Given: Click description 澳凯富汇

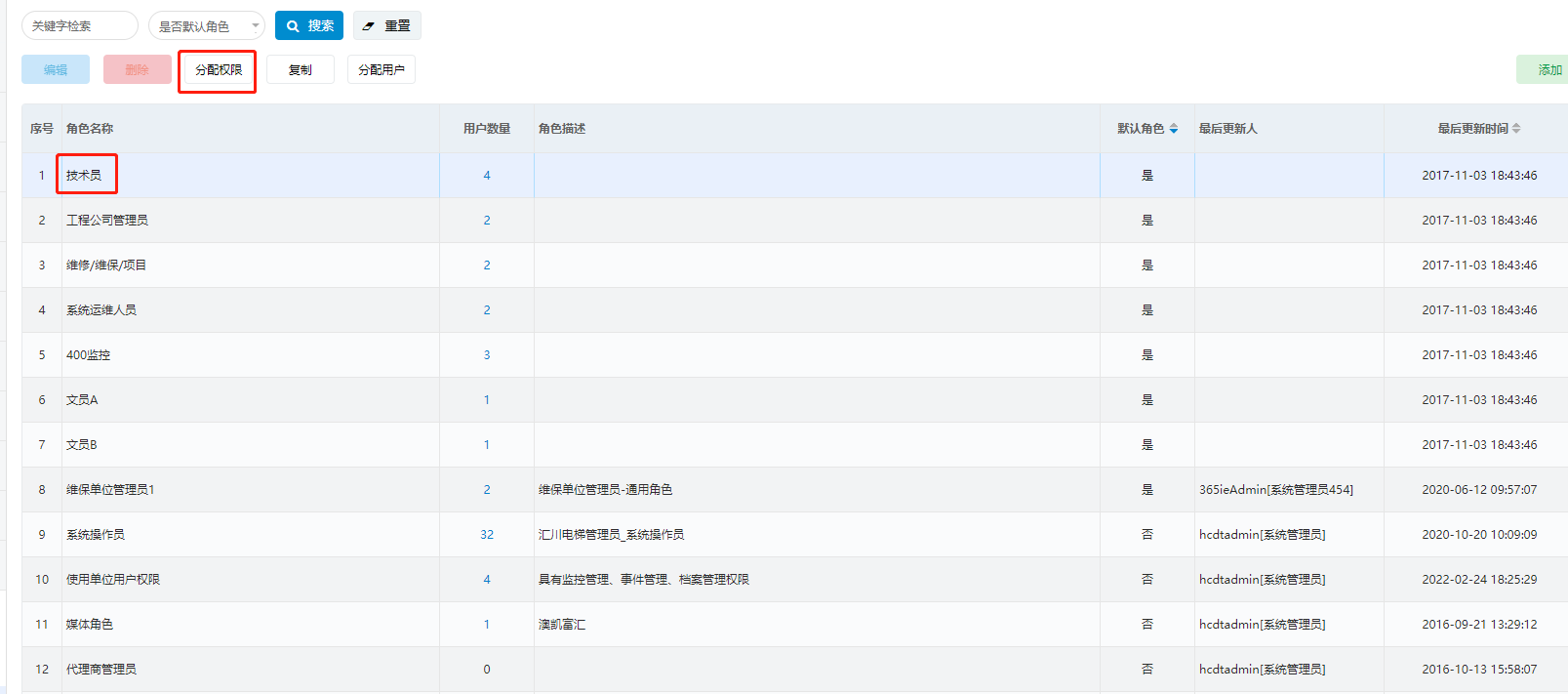Looking at the screenshot, I should [x=562, y=625].
